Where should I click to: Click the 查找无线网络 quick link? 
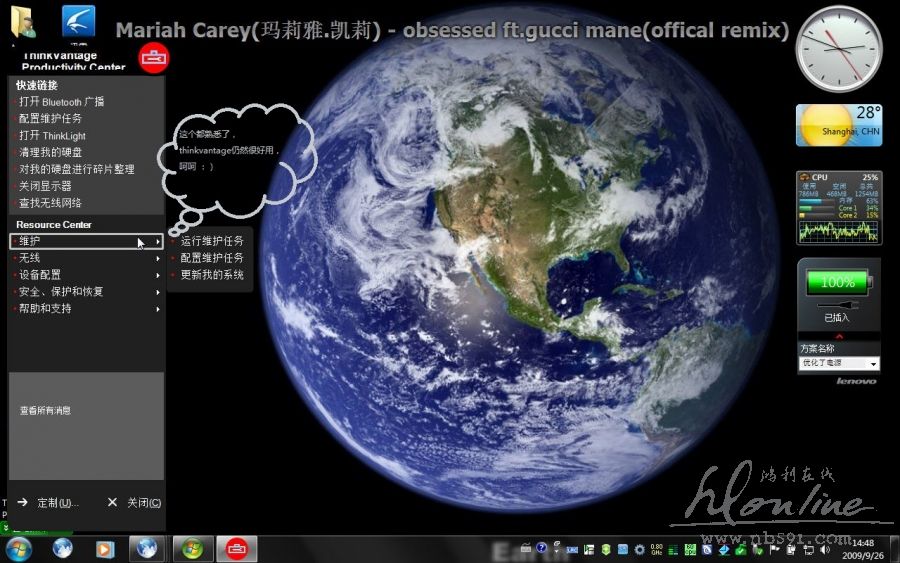click(50, 203)
